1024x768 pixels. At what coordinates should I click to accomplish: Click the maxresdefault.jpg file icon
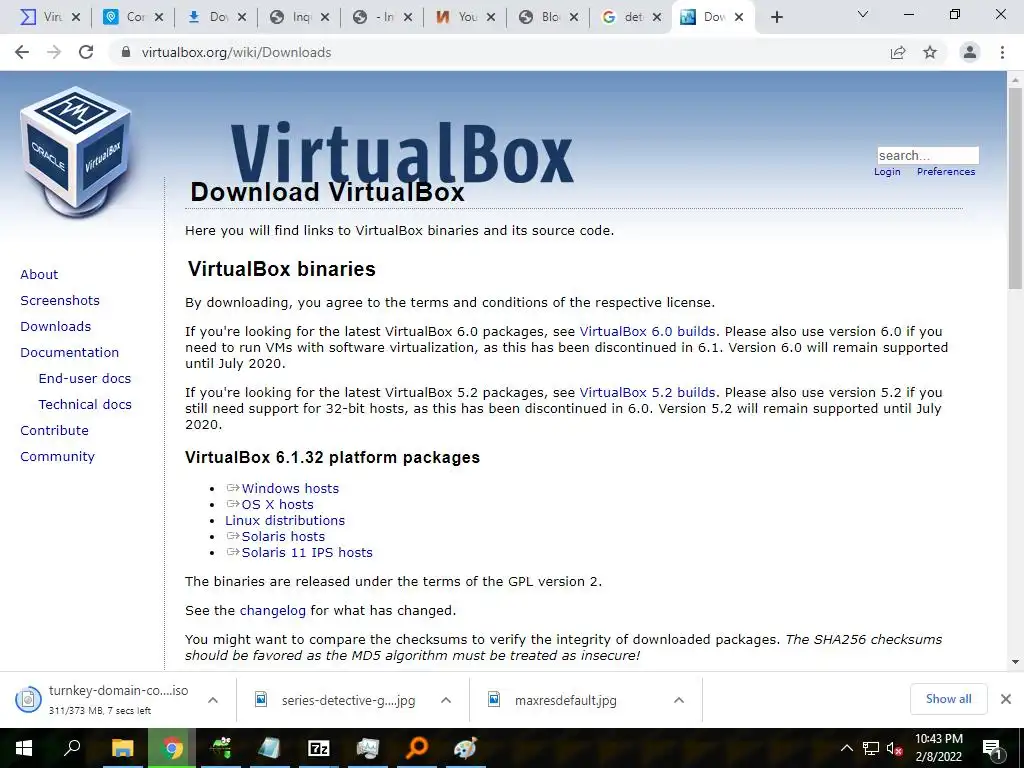coord(494,699)
